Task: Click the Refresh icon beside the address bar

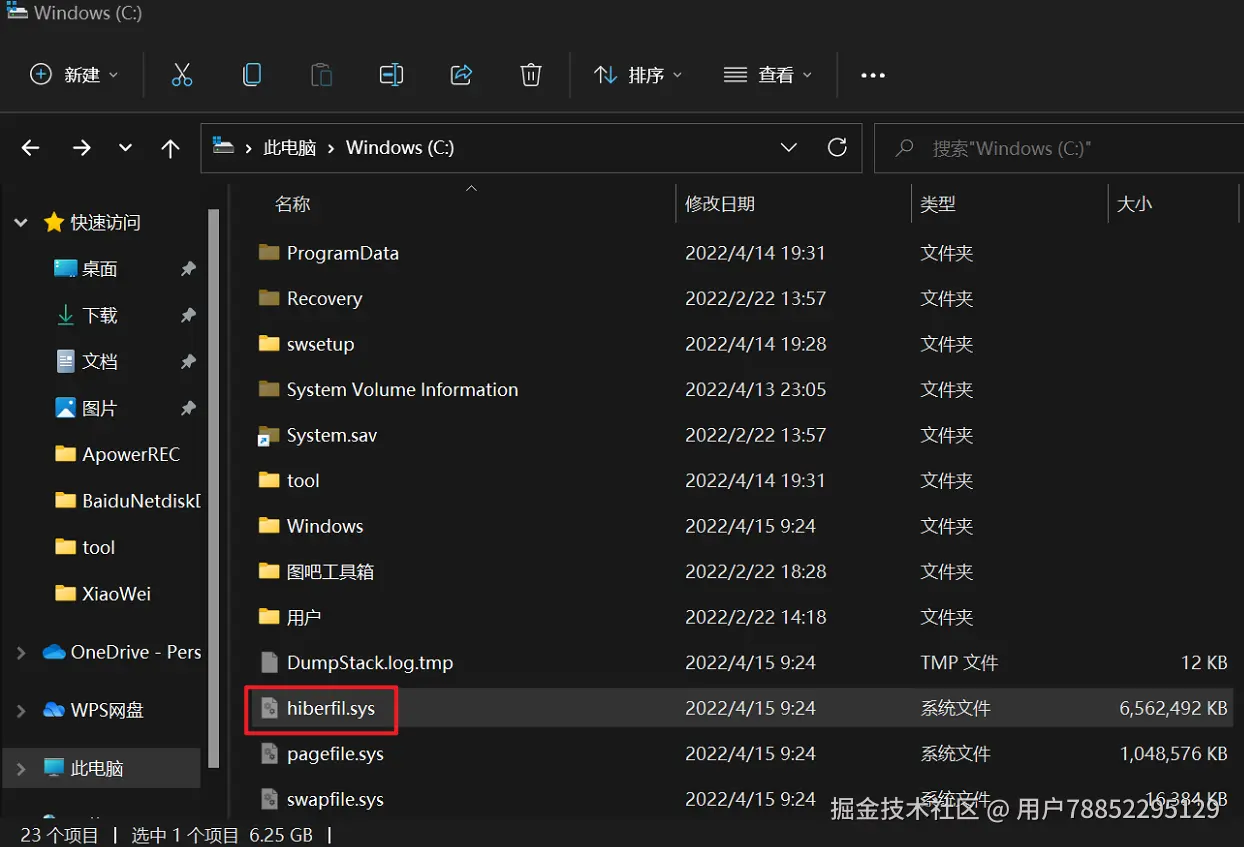Action: pos(837,147)
